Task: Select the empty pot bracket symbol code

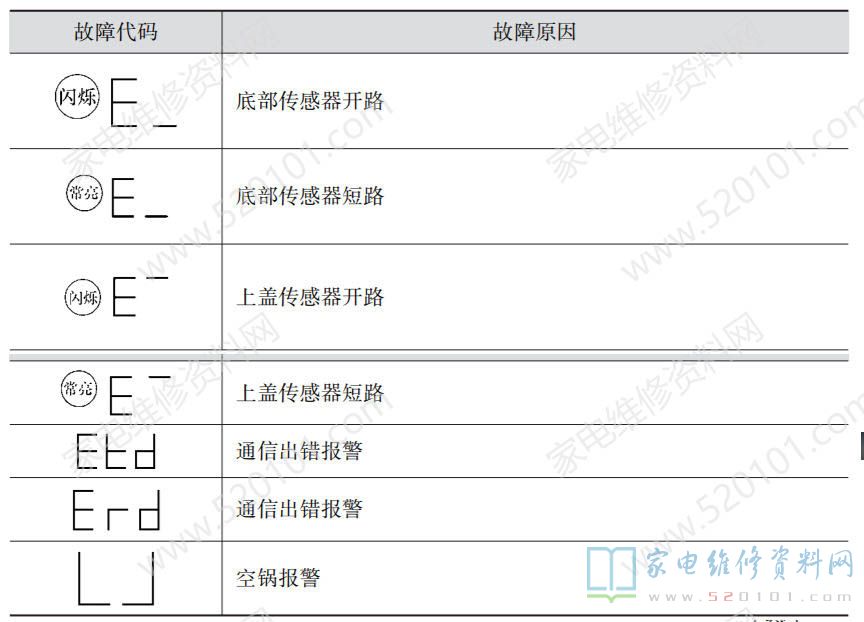Action: [x=116, y=578]
